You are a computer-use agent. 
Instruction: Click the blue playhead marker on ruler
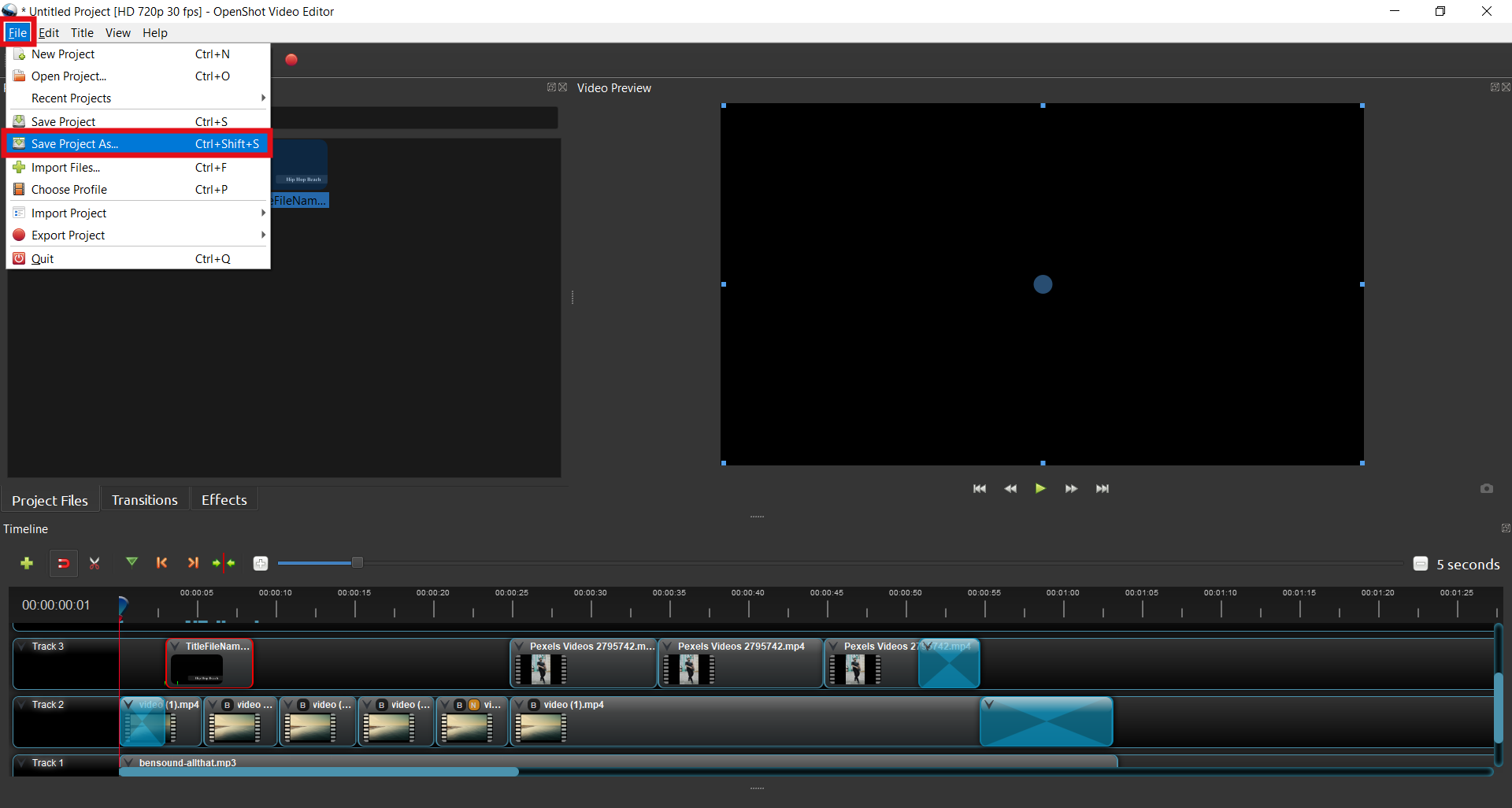[123, 605]
